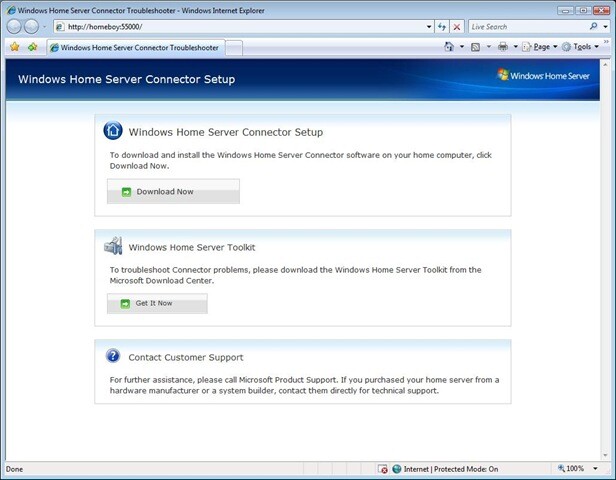Click the Home page icon

(x=449, y=47)
